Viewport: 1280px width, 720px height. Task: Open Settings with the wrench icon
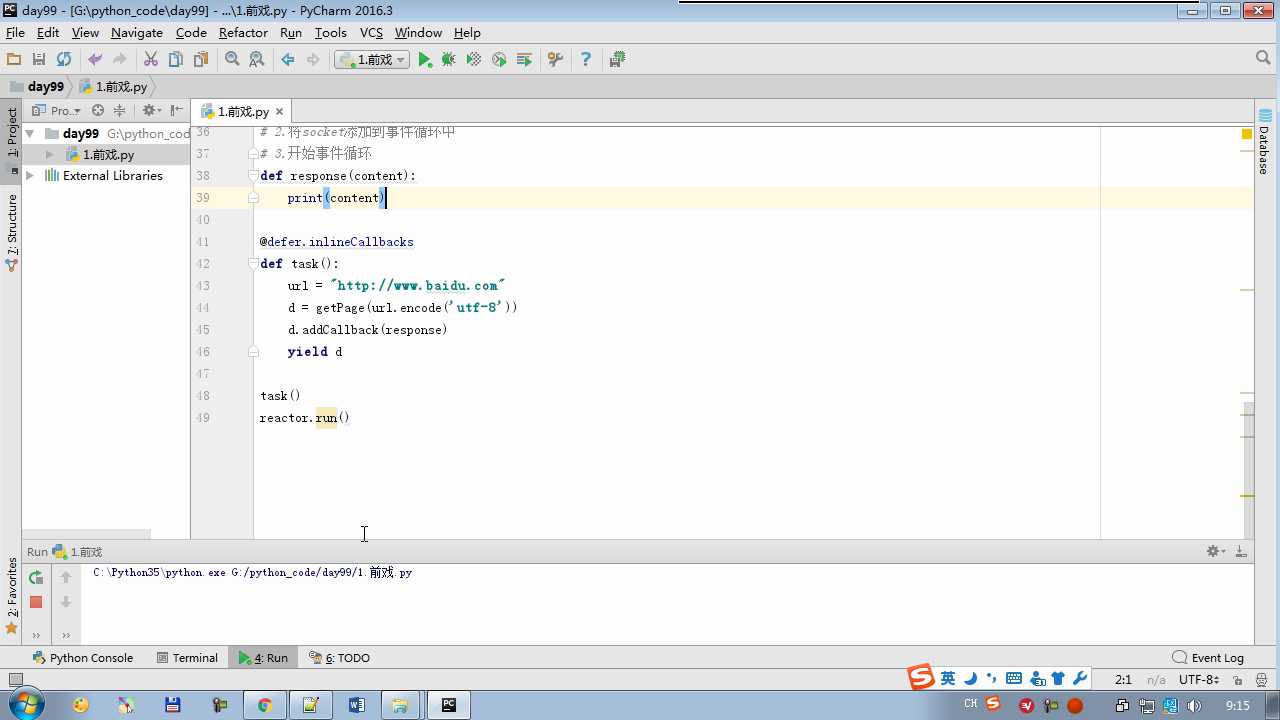click(x=555, y=60)
